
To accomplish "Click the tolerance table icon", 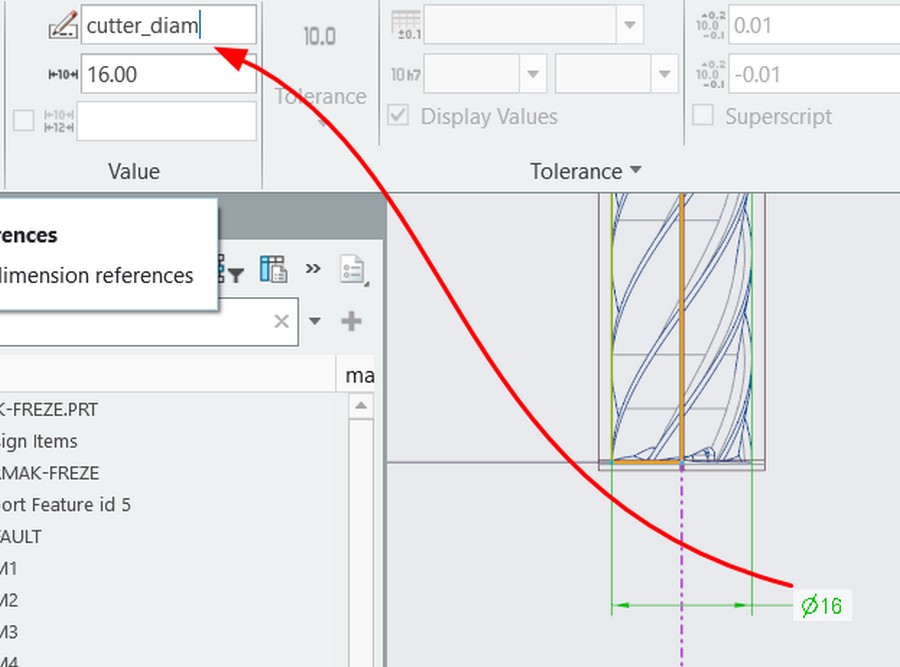I will tap(406, 25).
